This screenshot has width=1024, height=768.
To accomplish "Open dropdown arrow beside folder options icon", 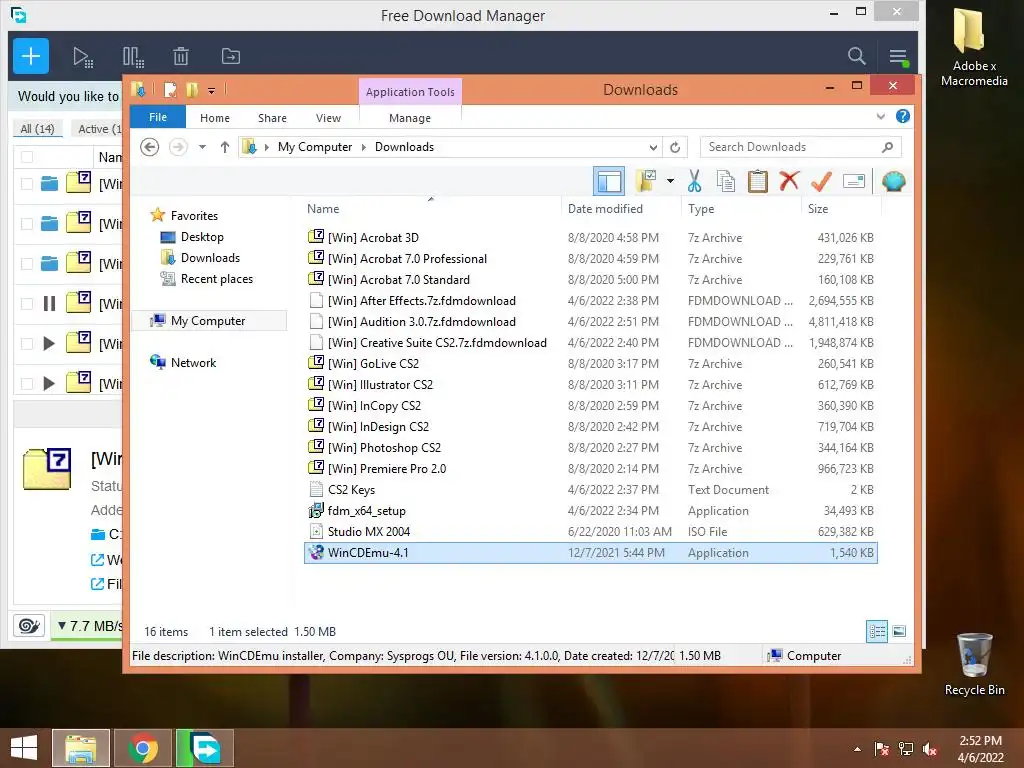I will [670, 181].
